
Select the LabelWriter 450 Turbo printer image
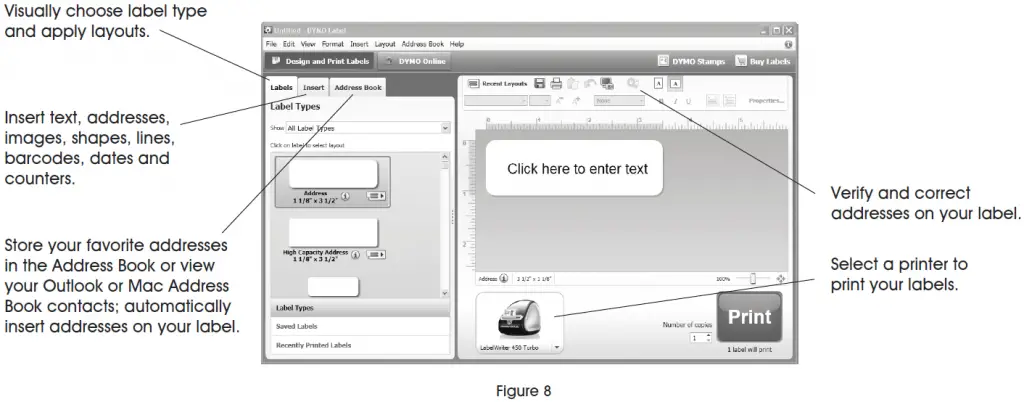point(519,320)
